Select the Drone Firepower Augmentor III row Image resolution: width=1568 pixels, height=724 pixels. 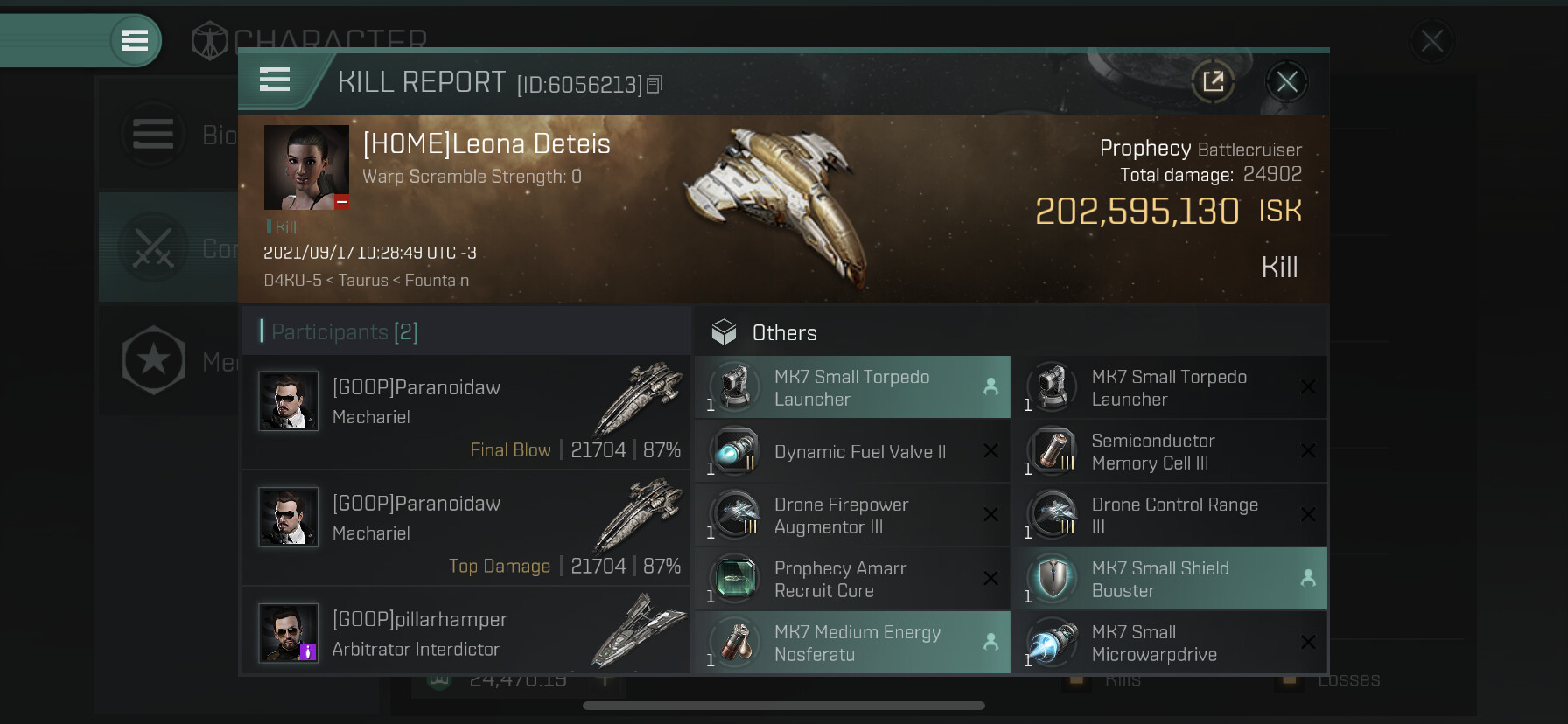coord(852,515)
